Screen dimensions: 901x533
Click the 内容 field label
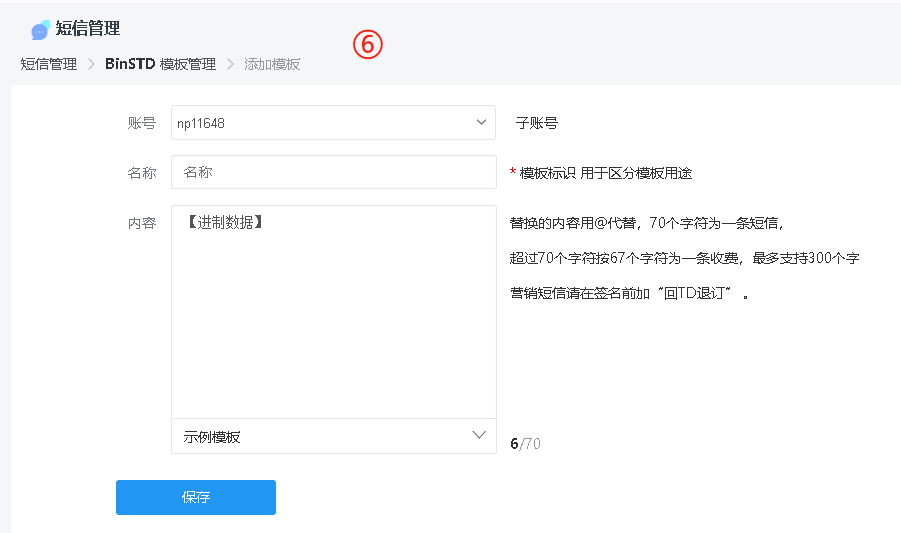tap(142, 223)
